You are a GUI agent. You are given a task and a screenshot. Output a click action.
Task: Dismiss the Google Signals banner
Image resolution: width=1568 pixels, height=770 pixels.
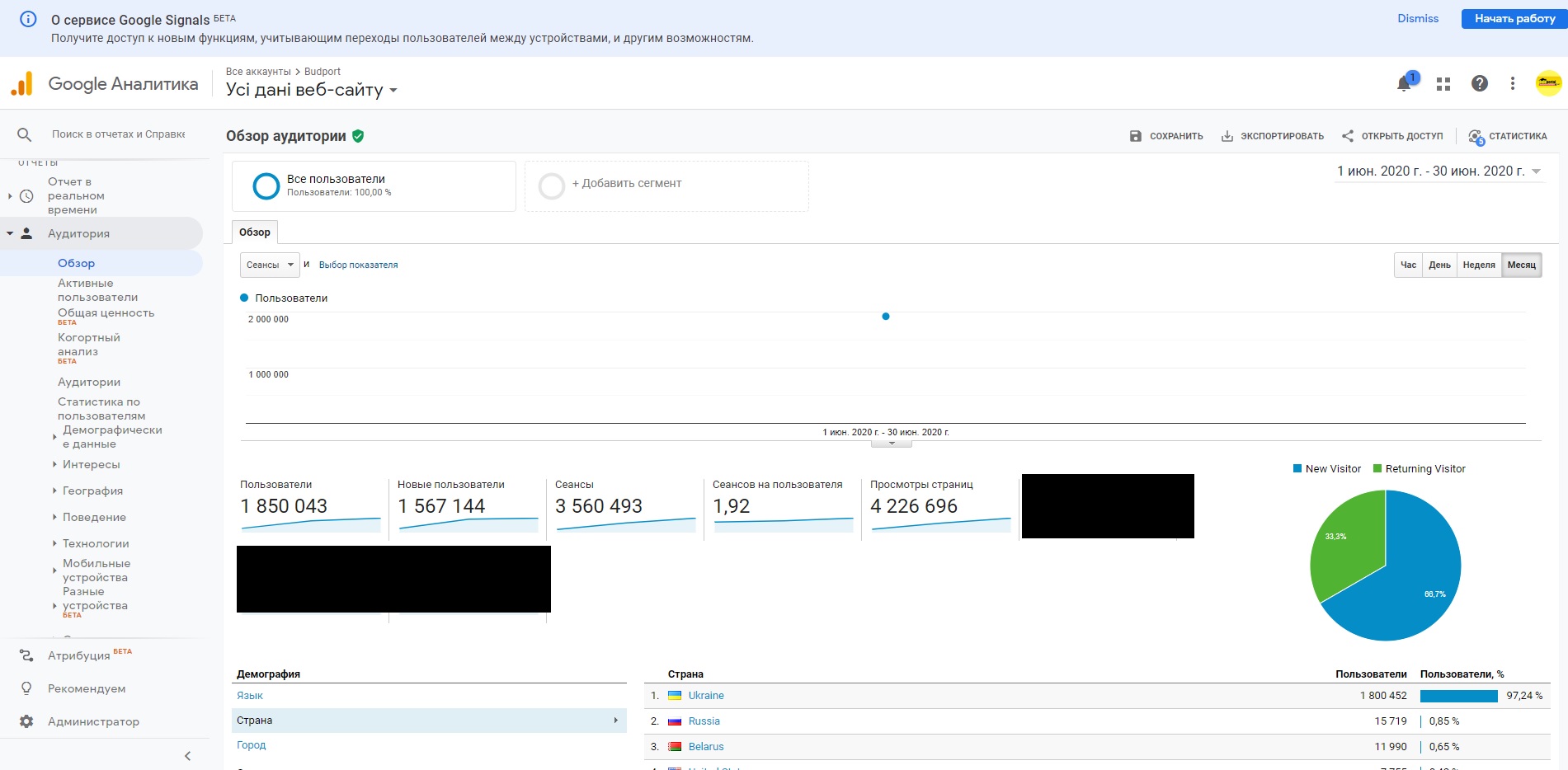pyautogui.click(x=1418, y=18)
